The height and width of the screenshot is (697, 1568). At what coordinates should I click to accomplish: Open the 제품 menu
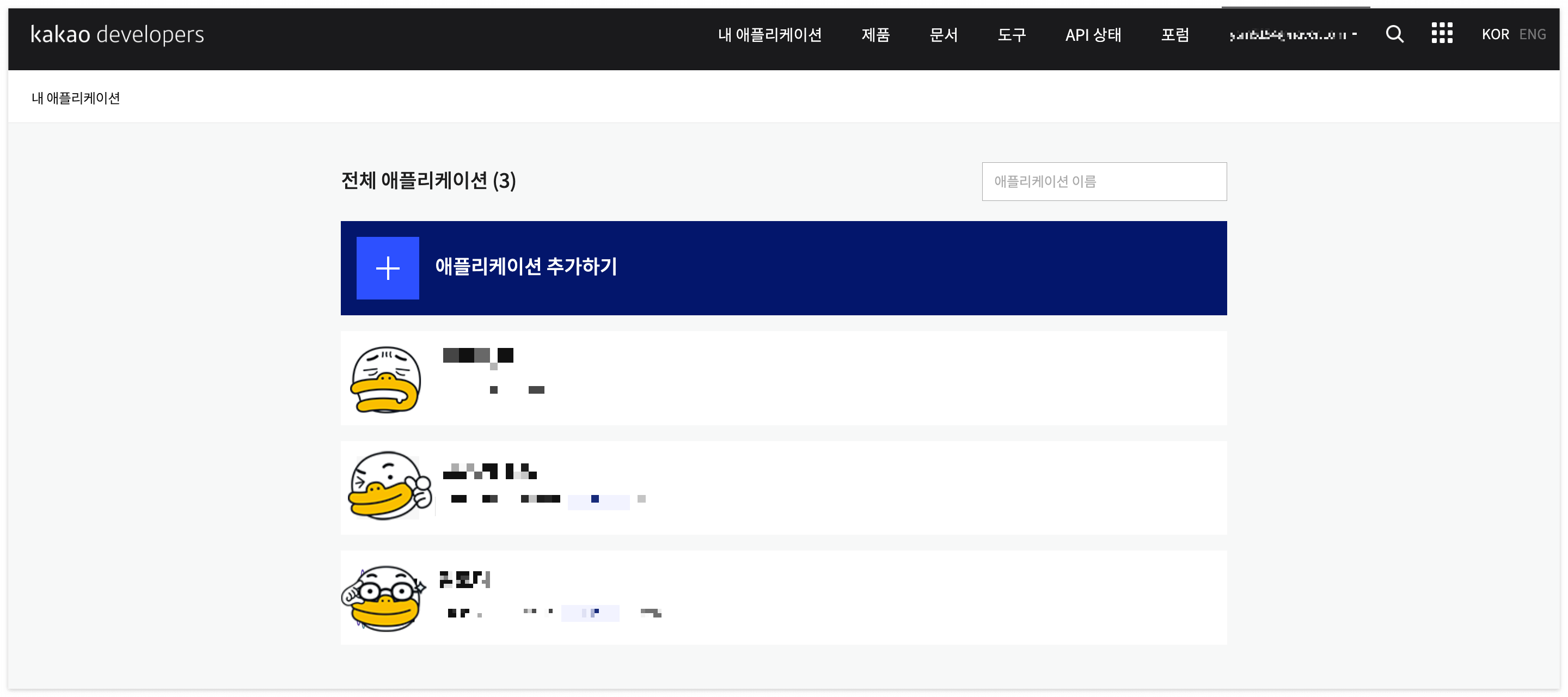pyautogui.click(x=875, y=35)
